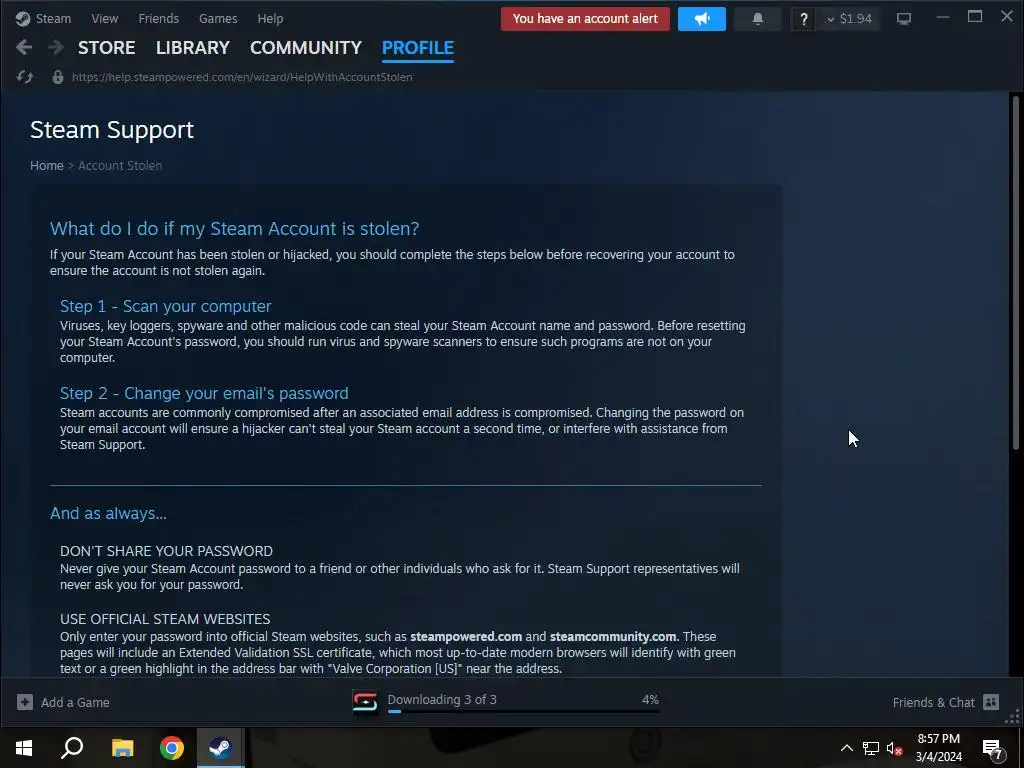Open Windows search magnifier
This screenshot has width=1024, height=768.
coord(72,748)
